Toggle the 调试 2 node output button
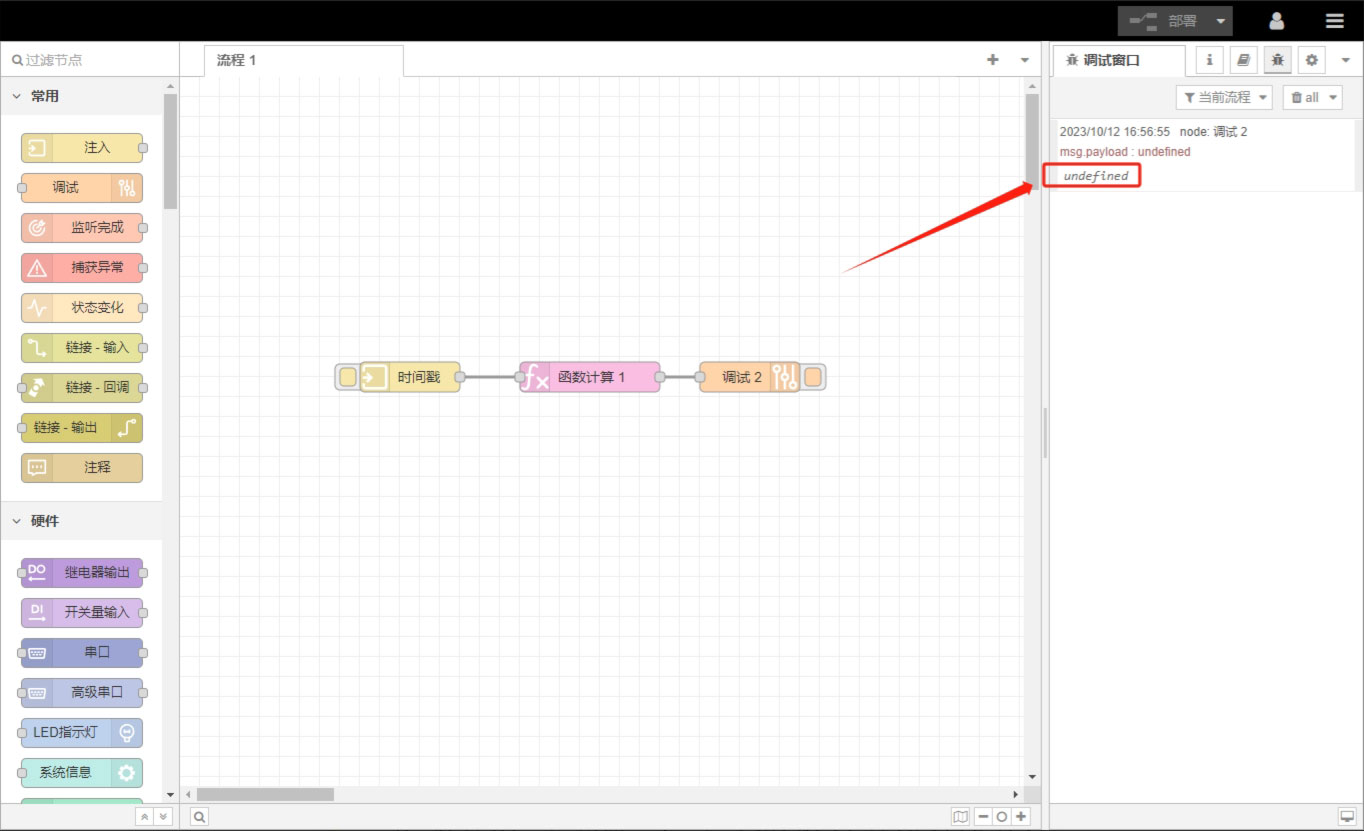The width and height of the screenshot is (1364, 831). point(813,377)
